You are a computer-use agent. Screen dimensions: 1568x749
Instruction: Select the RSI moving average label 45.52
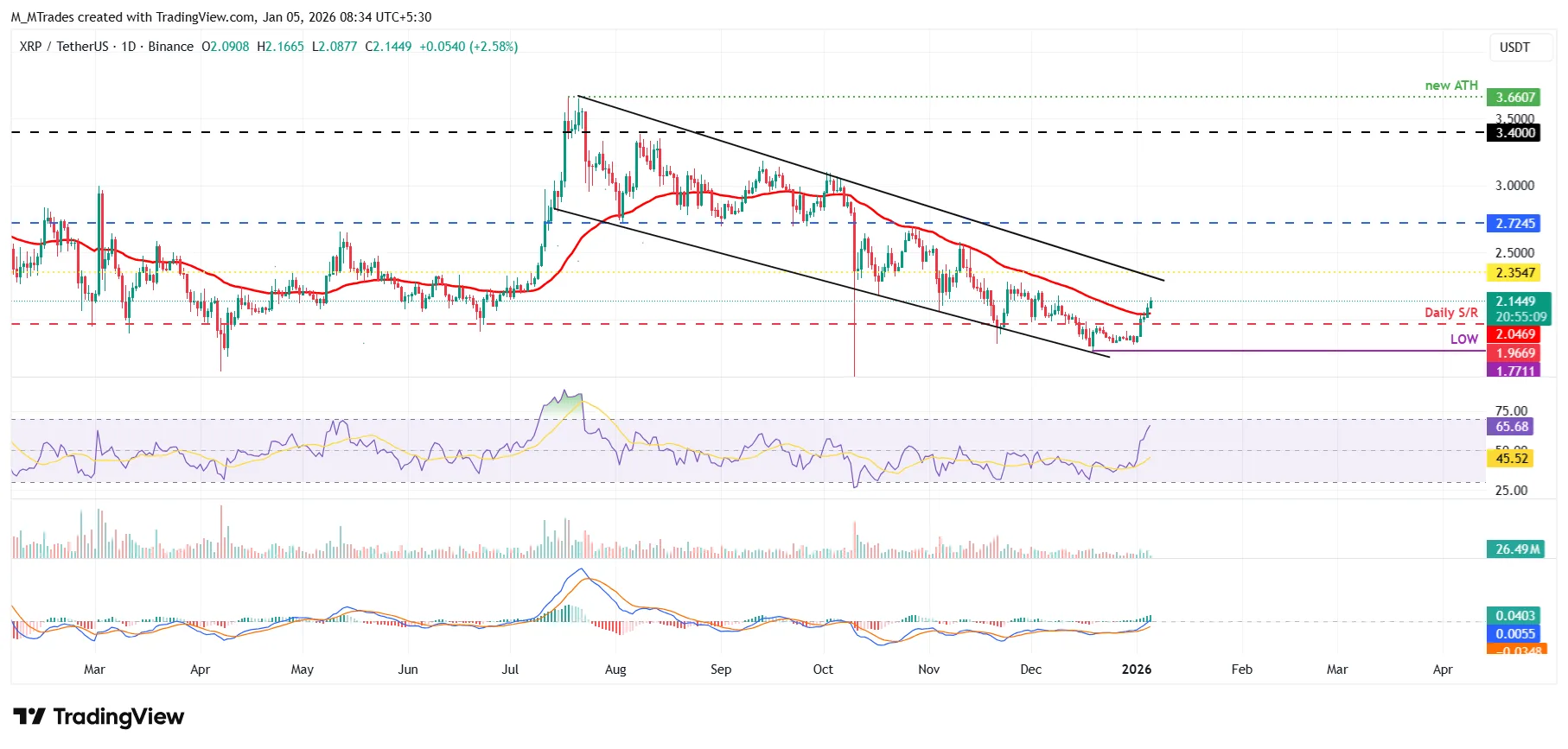[1511, 459]
